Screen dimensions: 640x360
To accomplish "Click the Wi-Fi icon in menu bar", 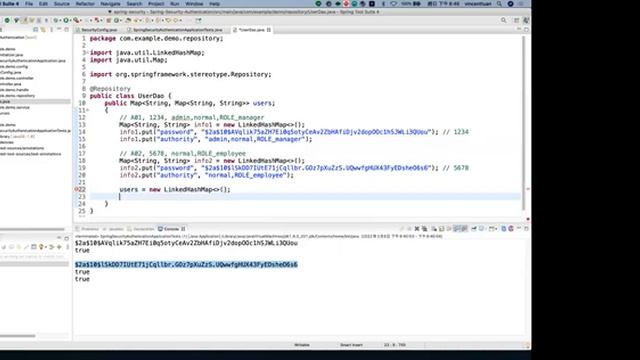I will pos(393,4).
